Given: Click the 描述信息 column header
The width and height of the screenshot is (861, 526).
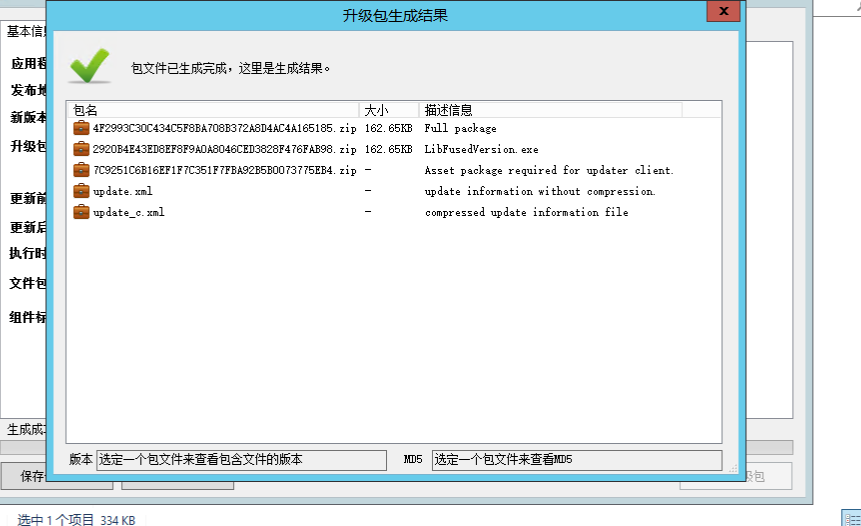Looking at the screenshot, I should coord(551,110).
